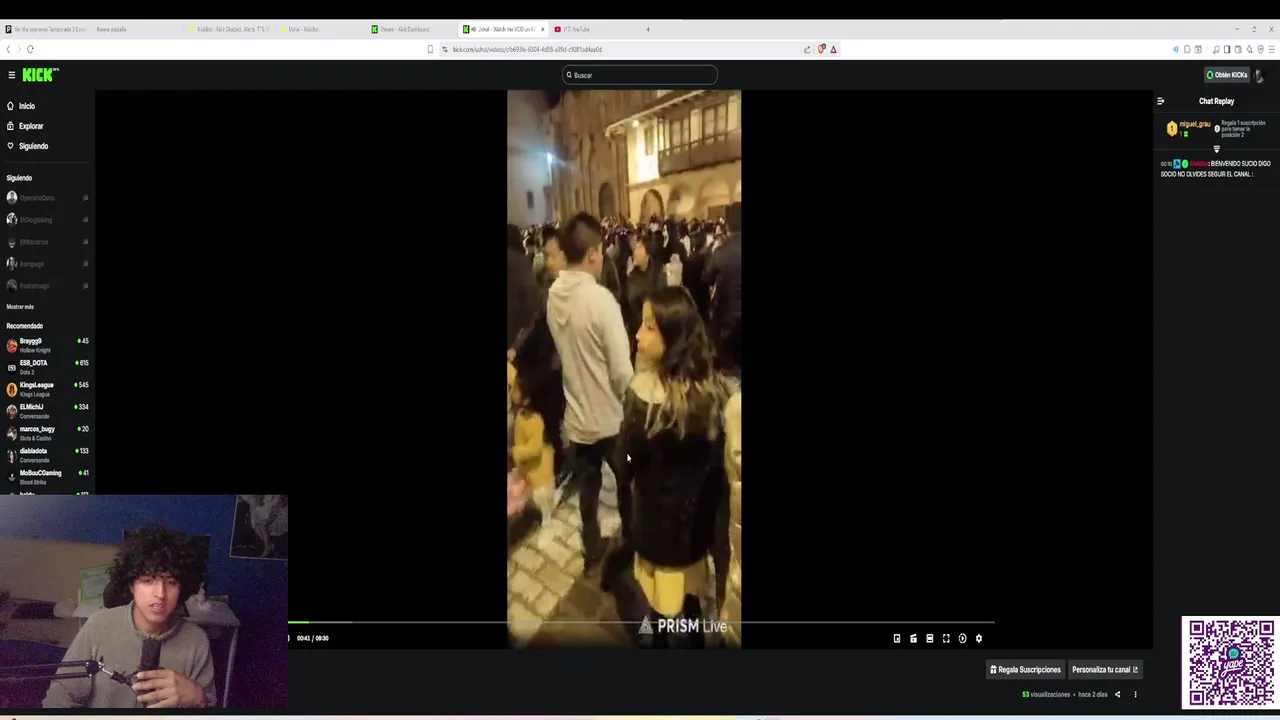
Task: Click Mostrar más in the following list
Action: 20,307
